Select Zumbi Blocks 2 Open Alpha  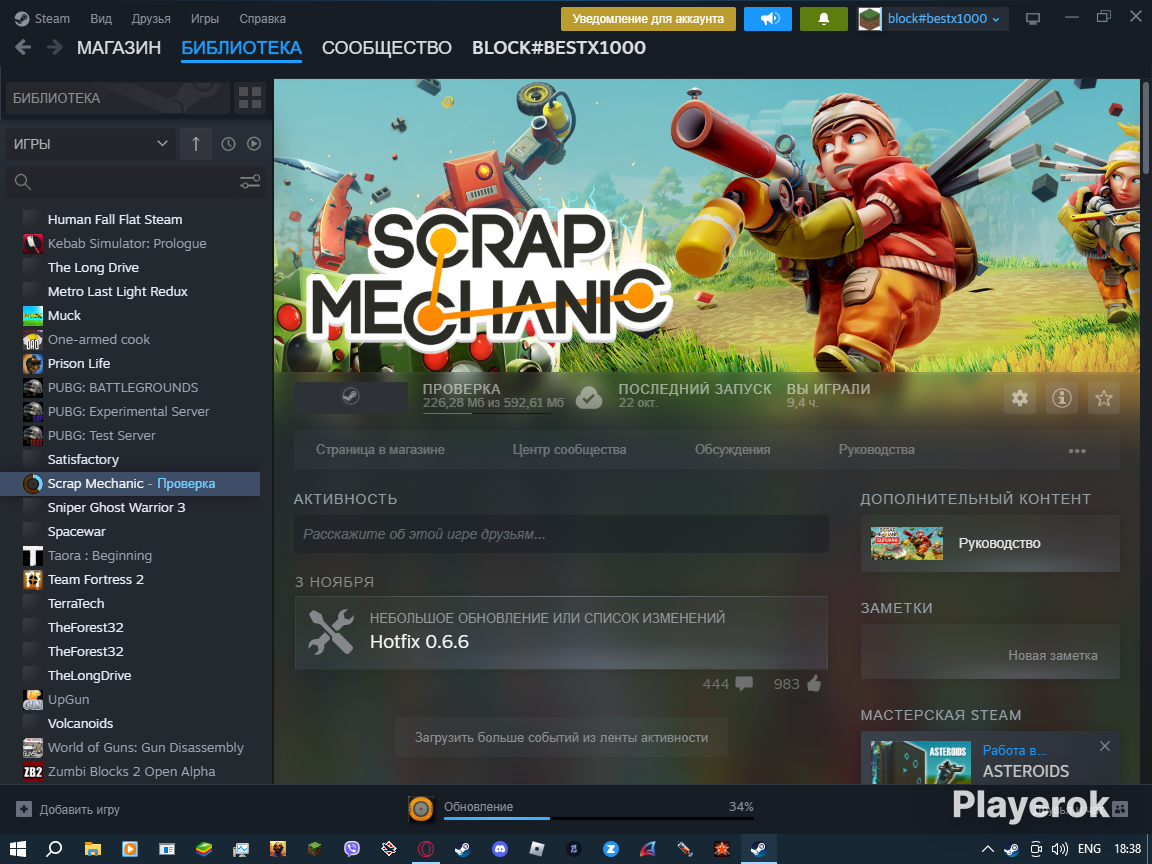pyautogui.click(x=130, y=771)
